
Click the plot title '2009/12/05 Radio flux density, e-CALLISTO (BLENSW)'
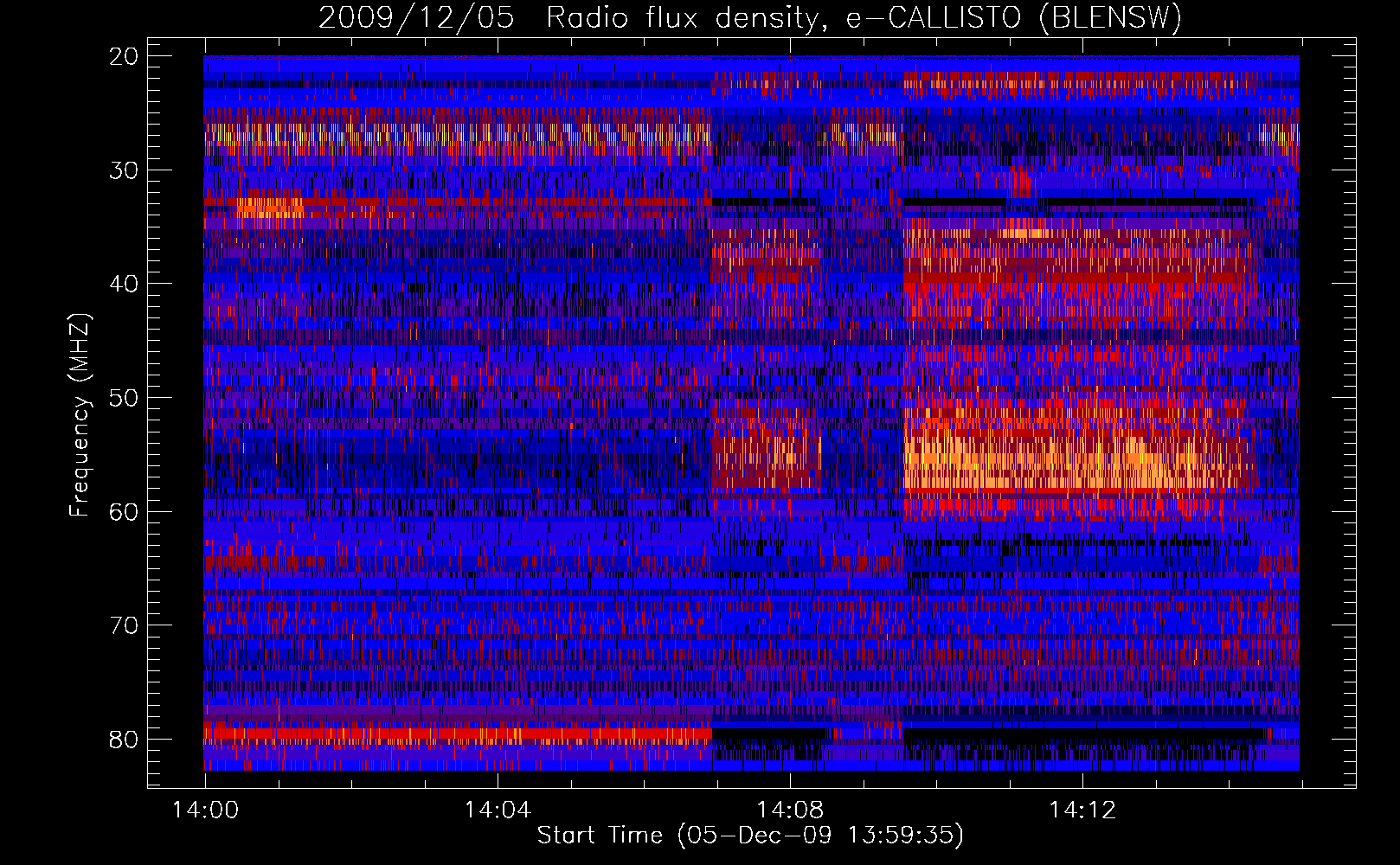pos(750,18)
